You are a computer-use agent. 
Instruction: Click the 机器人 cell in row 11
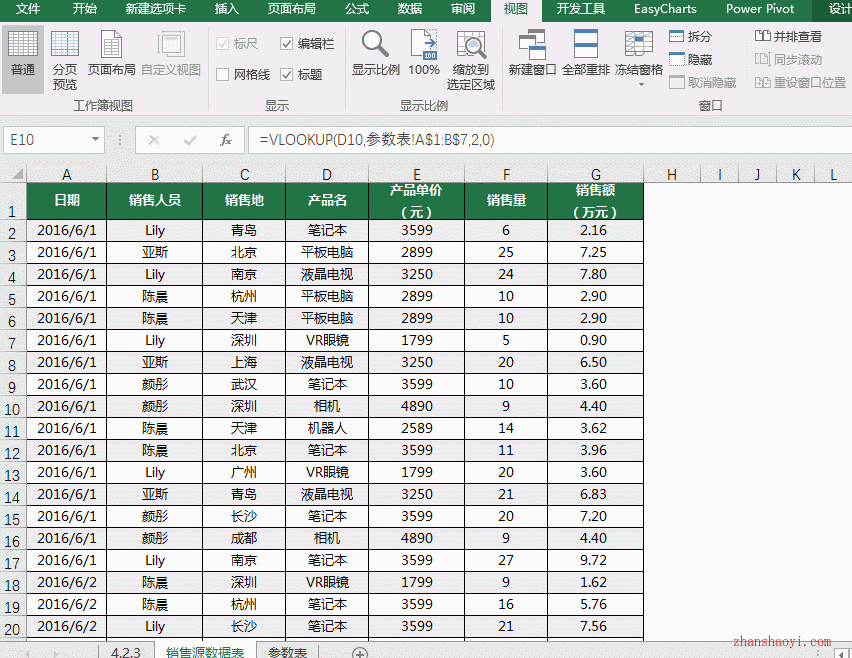click(327, 428)
